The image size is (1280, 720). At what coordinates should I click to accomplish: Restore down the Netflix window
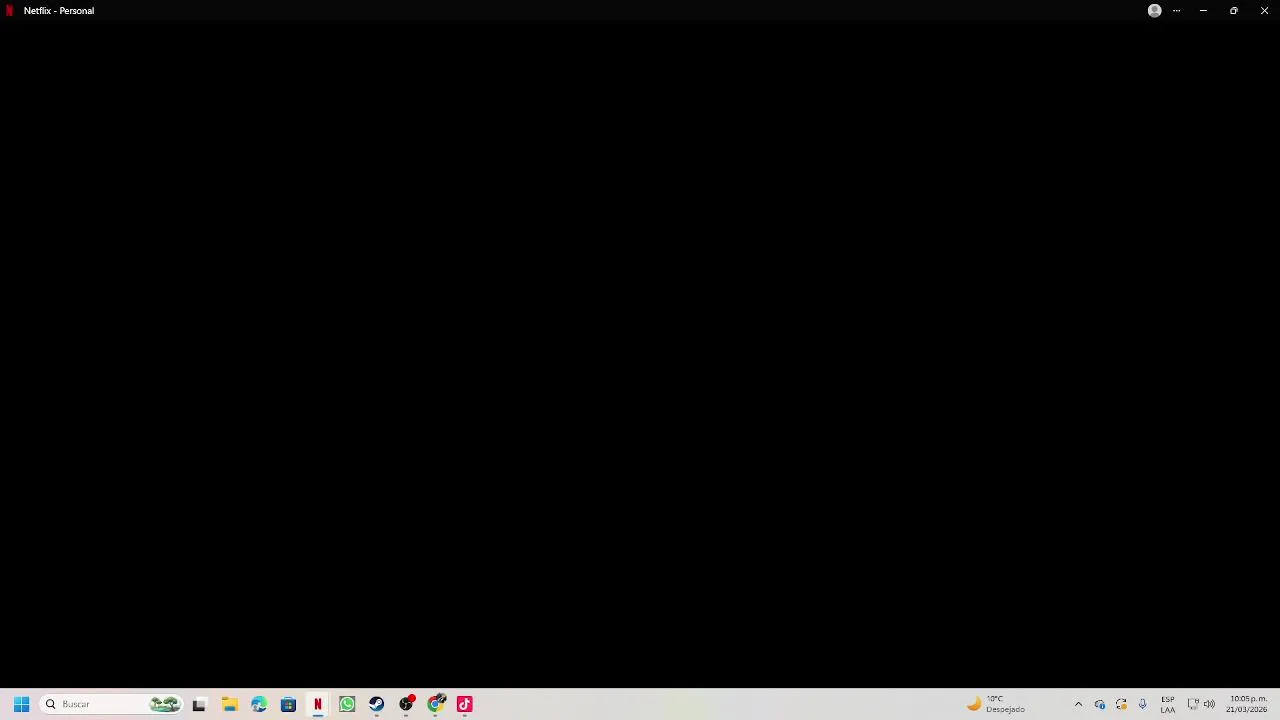1234,11
